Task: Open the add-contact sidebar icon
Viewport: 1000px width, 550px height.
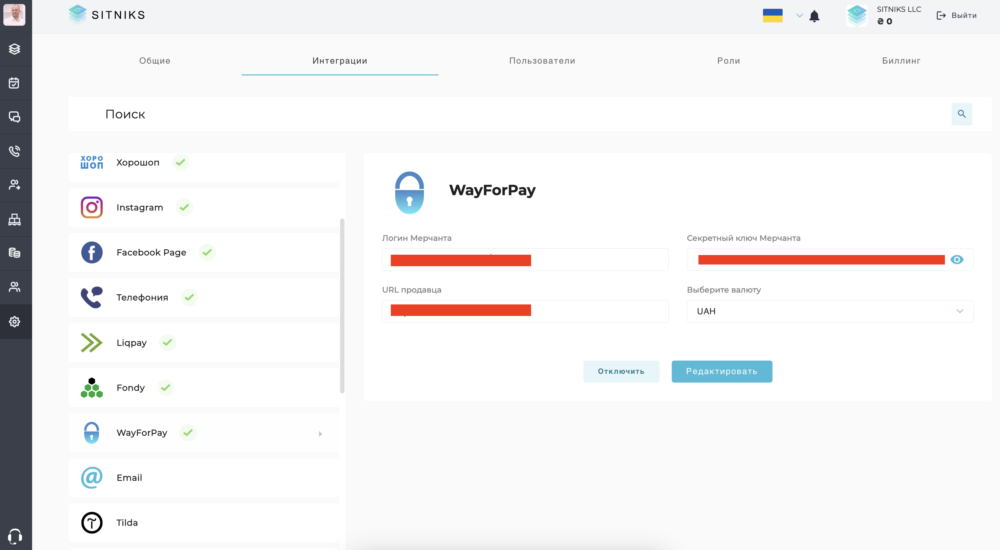Action: pos(14,185)
